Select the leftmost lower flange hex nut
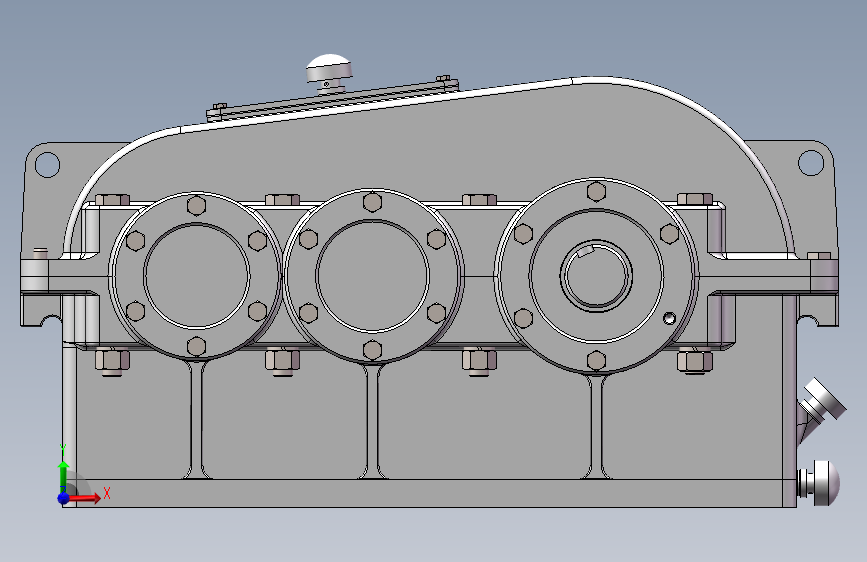 point(112,362)
